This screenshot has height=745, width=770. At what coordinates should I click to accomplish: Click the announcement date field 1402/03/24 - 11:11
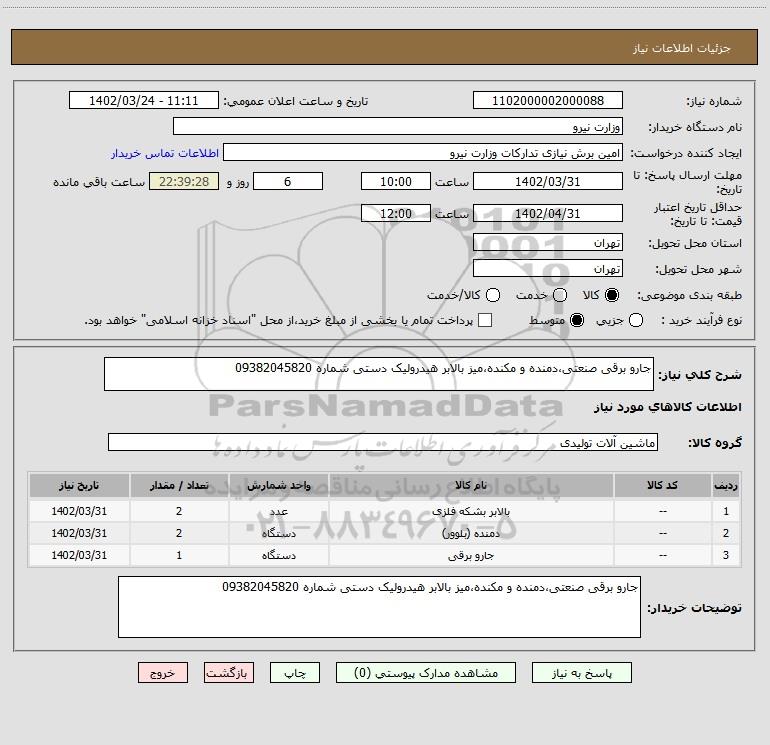click(143, 100)
